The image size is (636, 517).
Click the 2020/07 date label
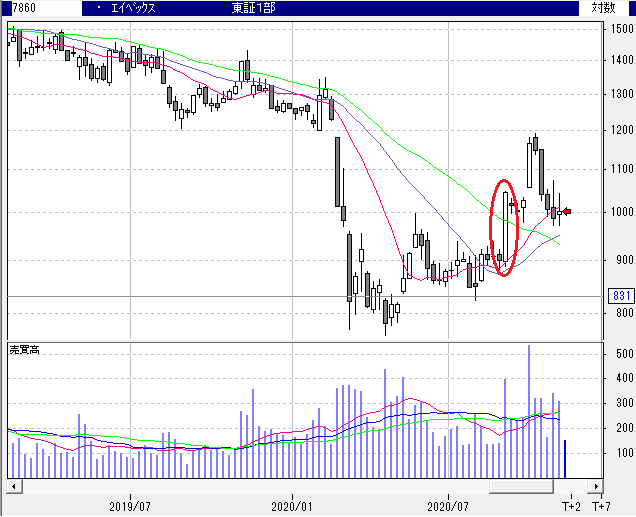point(448,506)
